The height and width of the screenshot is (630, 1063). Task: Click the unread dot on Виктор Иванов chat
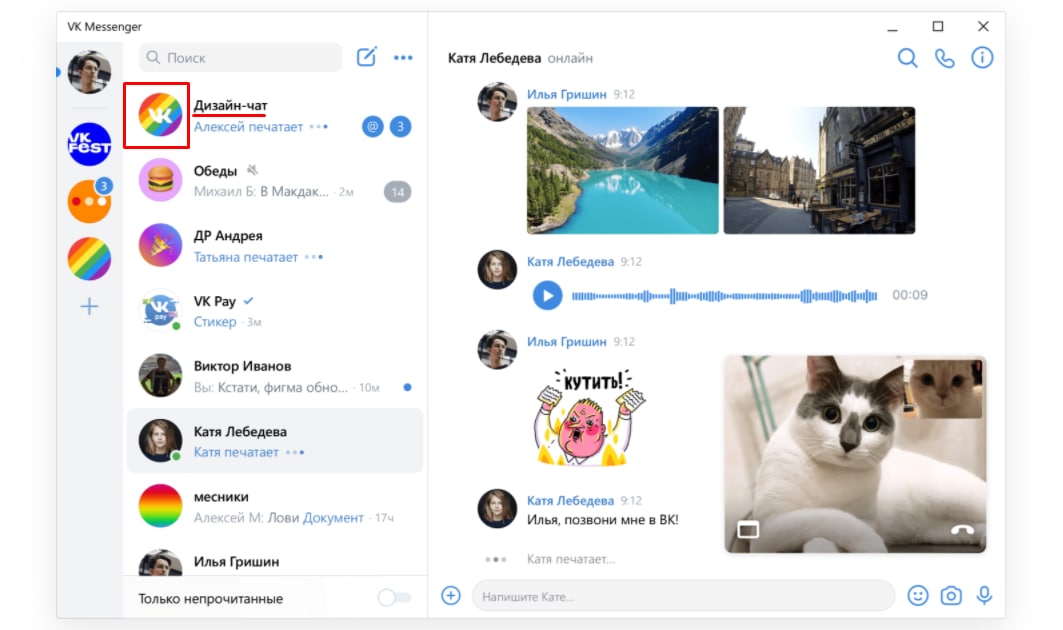point(407,387)
